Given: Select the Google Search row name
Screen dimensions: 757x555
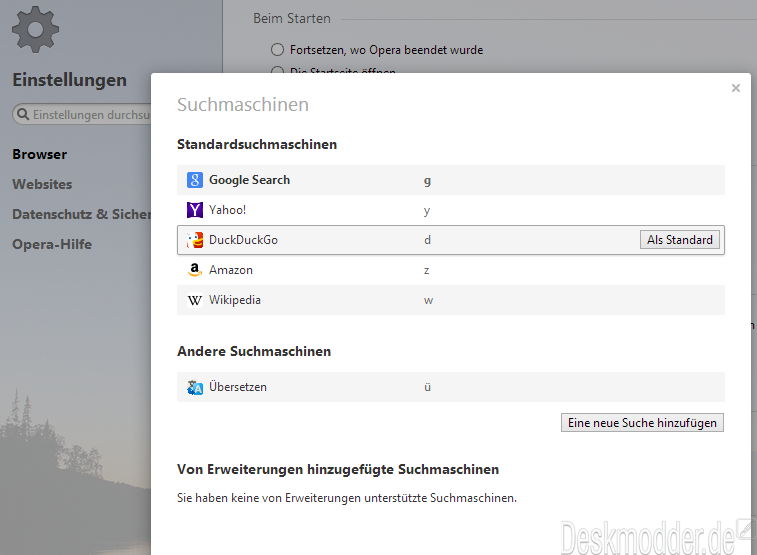Looking at the screenshot, I should [249, 180].
